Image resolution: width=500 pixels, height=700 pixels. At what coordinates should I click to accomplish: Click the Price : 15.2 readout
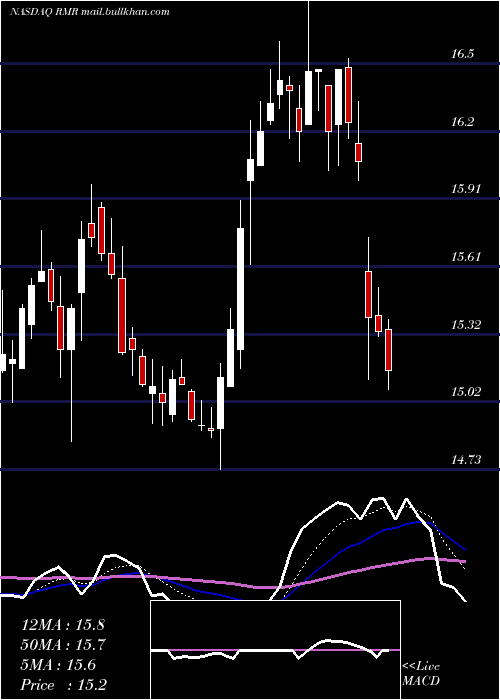pos(64,685)
